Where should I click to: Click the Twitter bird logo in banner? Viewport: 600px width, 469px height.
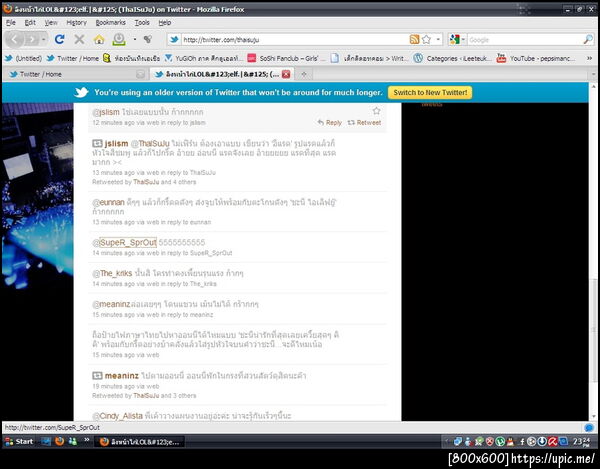82,92
